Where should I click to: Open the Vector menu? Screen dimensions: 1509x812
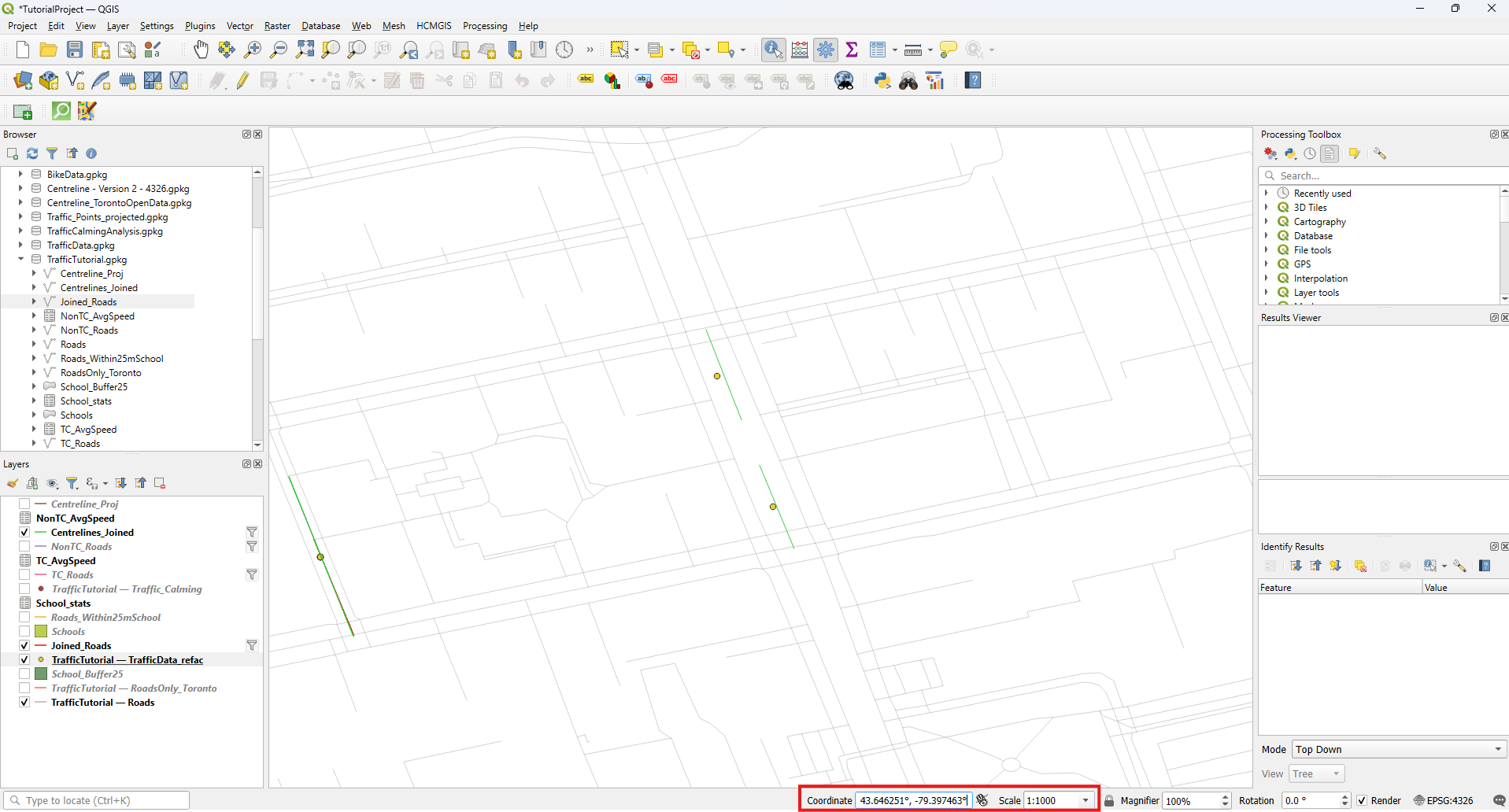(239, 26)
